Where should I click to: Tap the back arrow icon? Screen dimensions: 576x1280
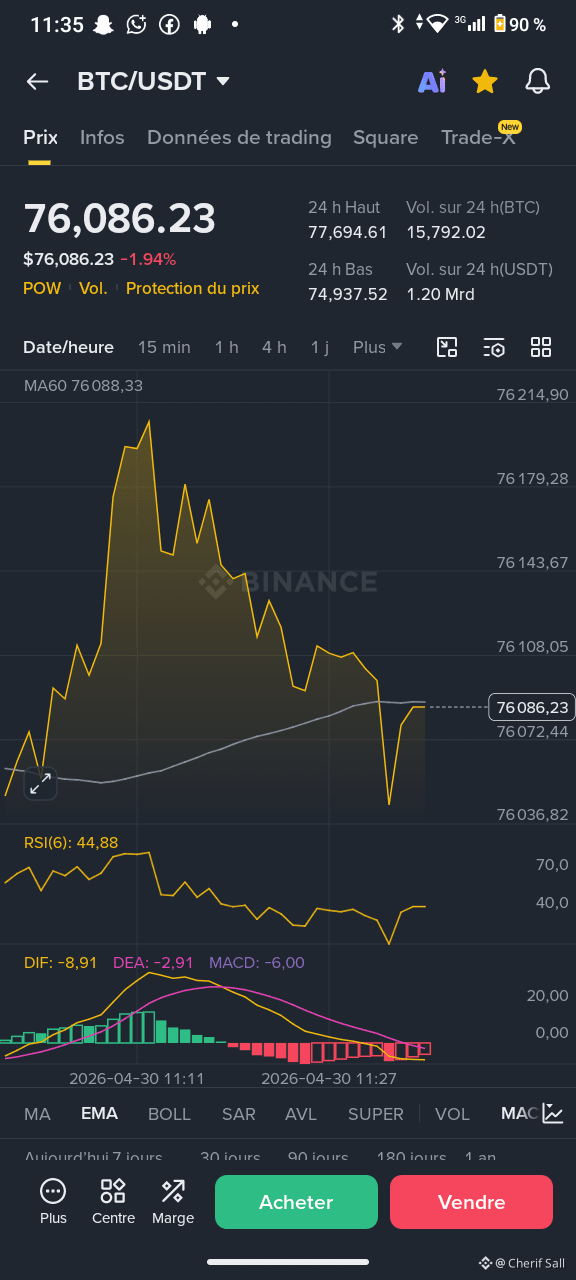tap(37, 82)
